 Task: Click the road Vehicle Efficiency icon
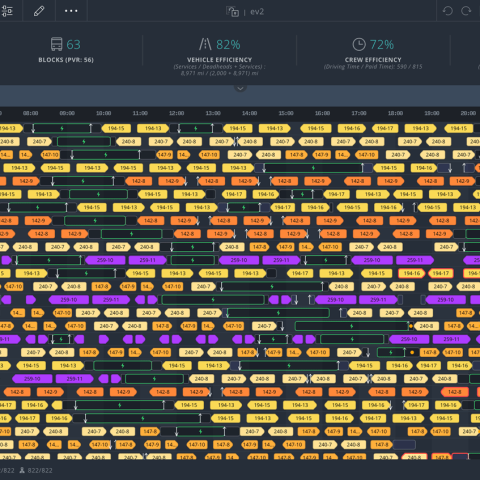coord(205,44)
